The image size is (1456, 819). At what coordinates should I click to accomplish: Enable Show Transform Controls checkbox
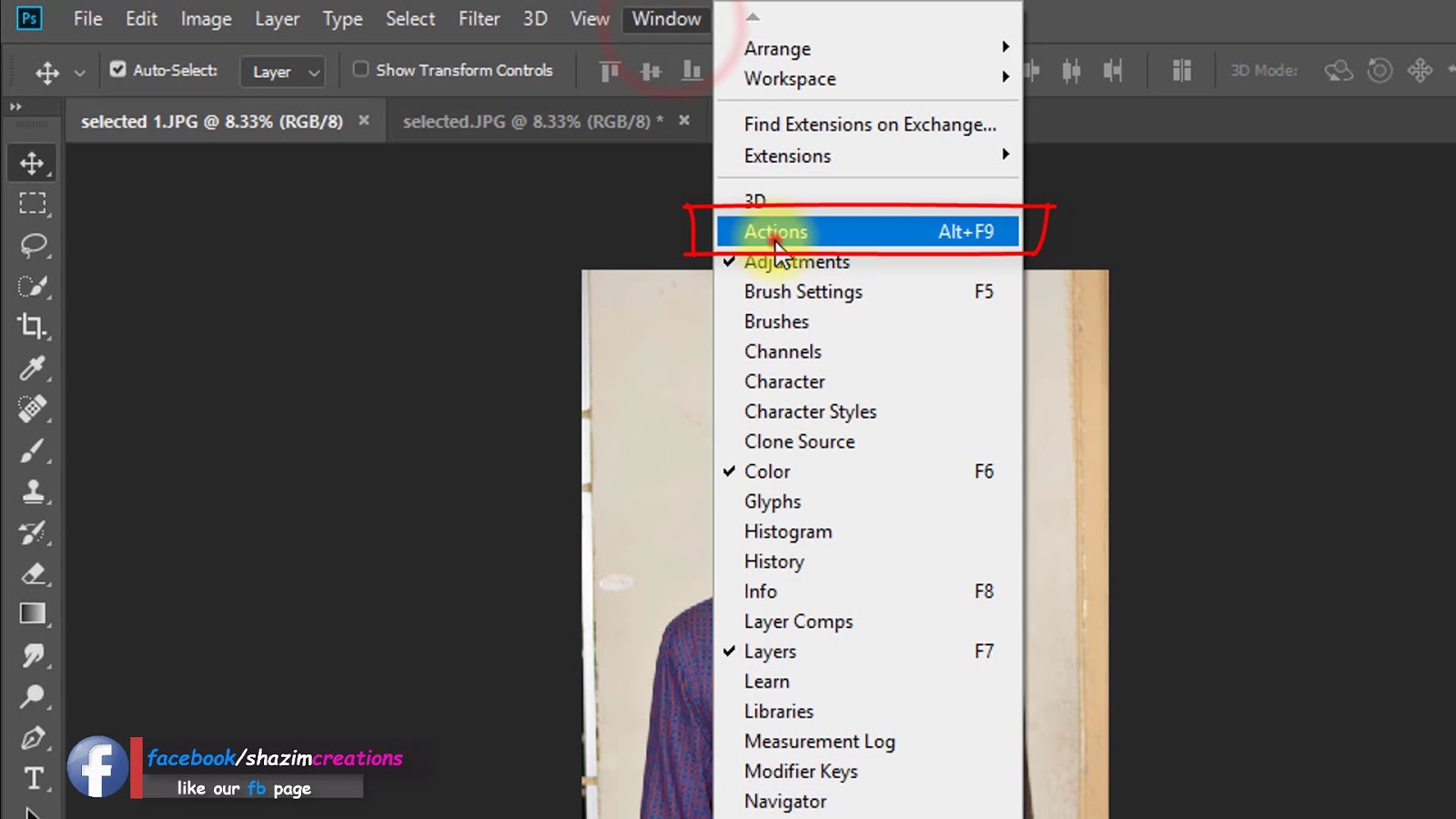tap(360, 69)
